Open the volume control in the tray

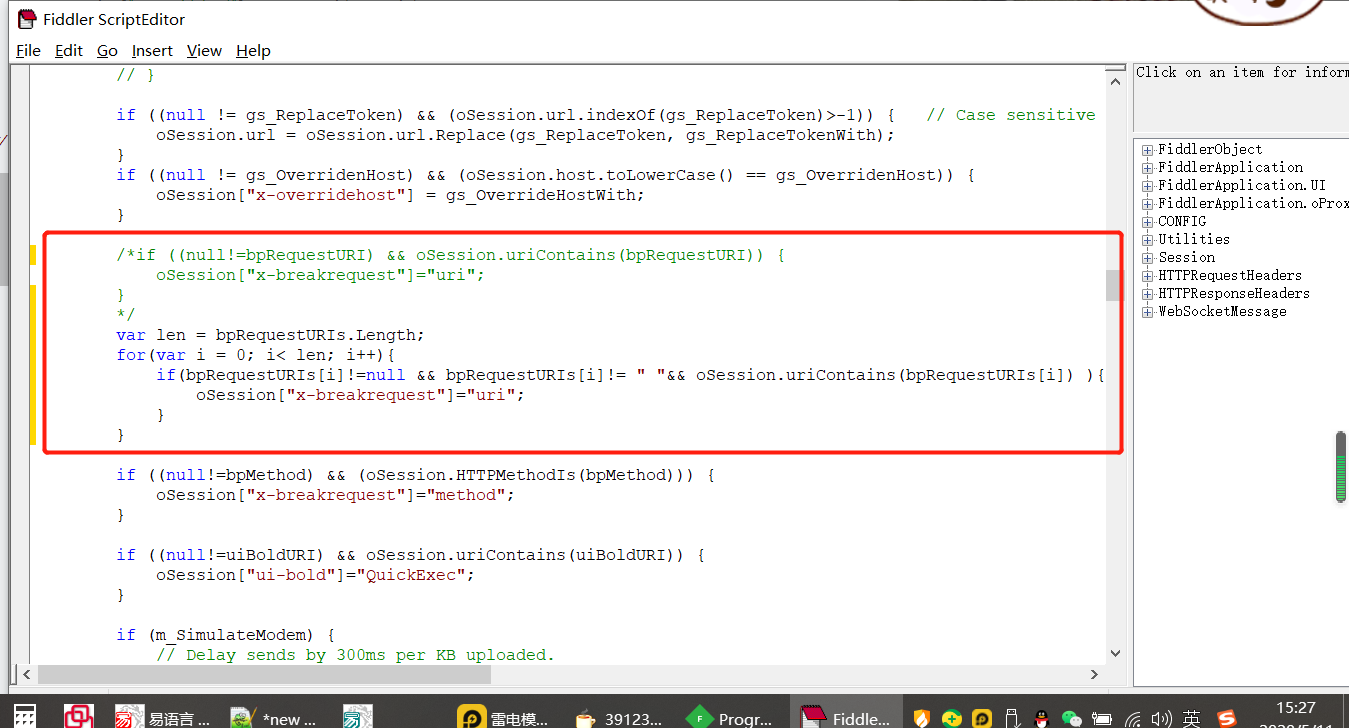click(x=1161, y=718)
